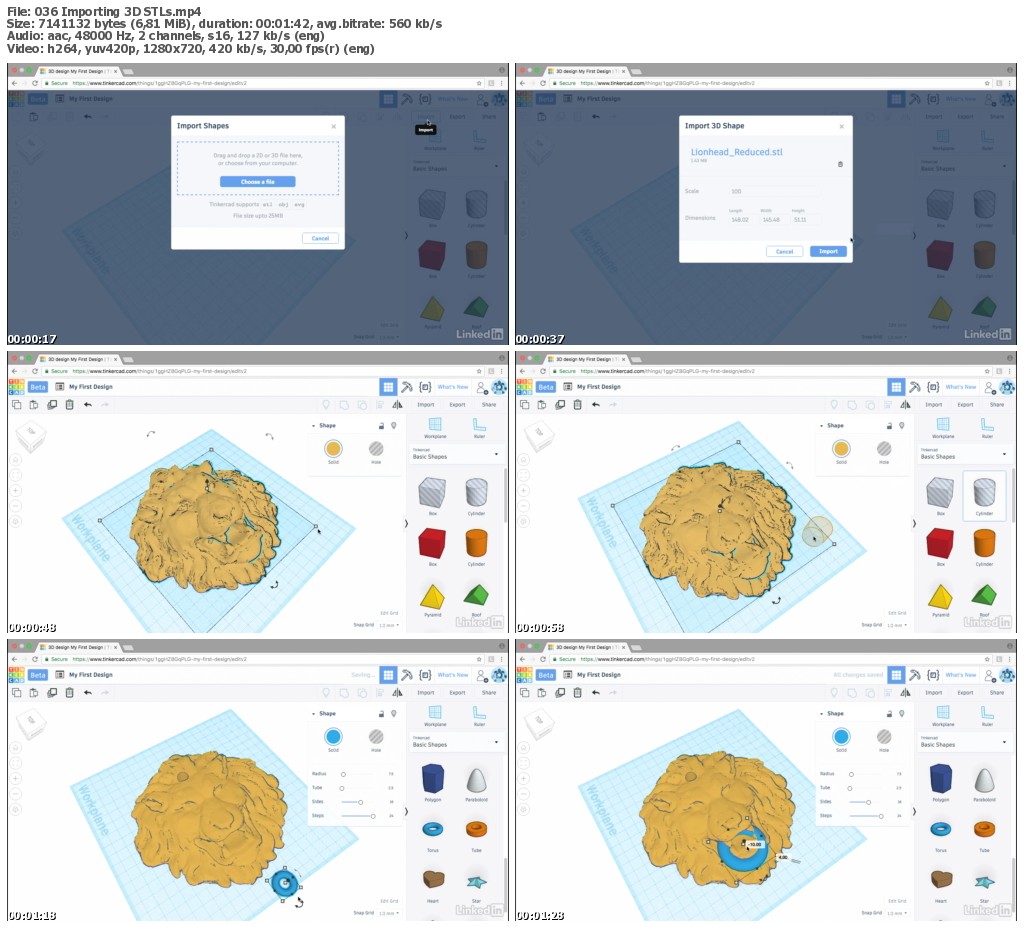Open Snap Grid dropdown in 00:00:48 frame
The image size is (1024, 927).
click(x=387, y=625)
